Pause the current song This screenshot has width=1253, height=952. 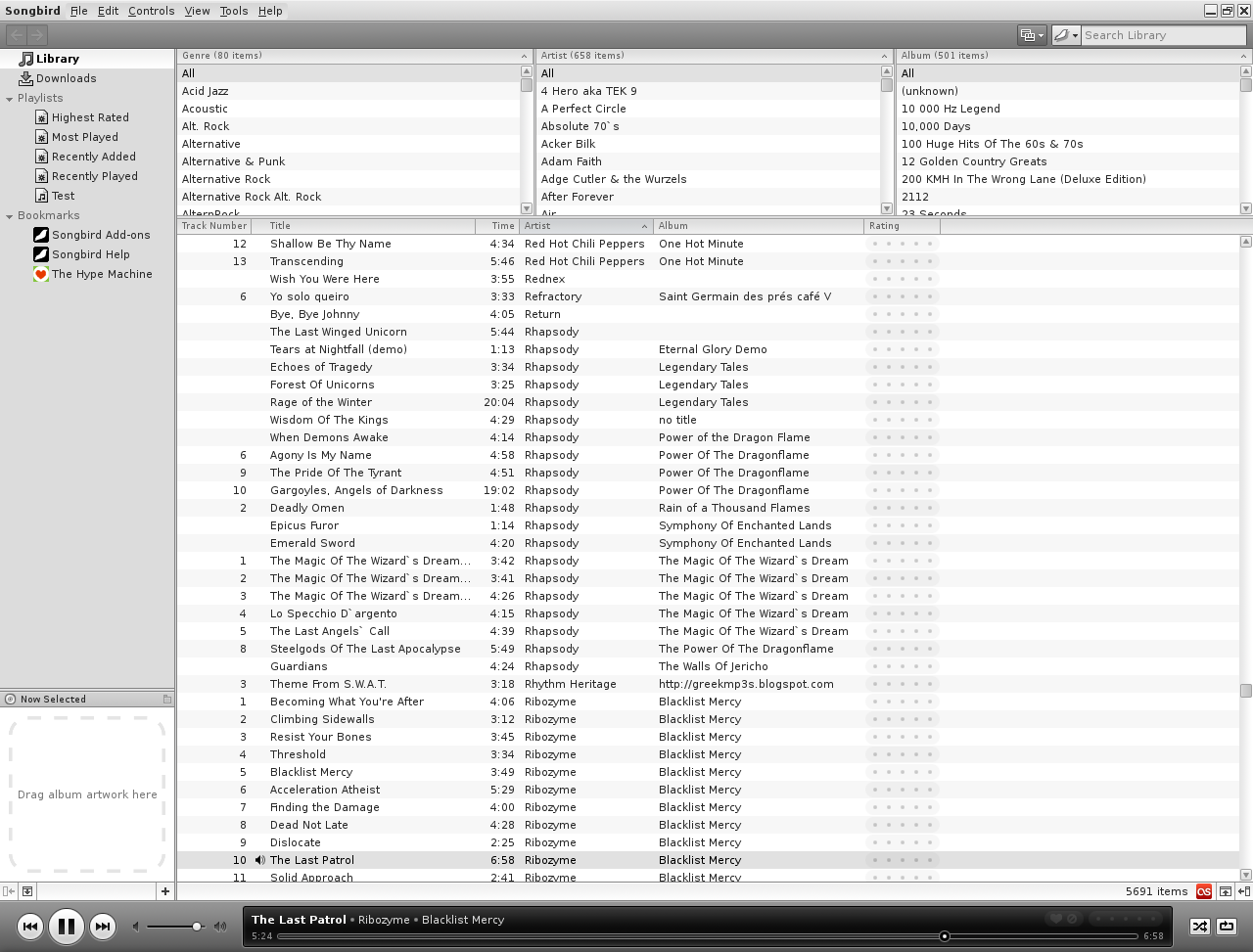[66, 927]
